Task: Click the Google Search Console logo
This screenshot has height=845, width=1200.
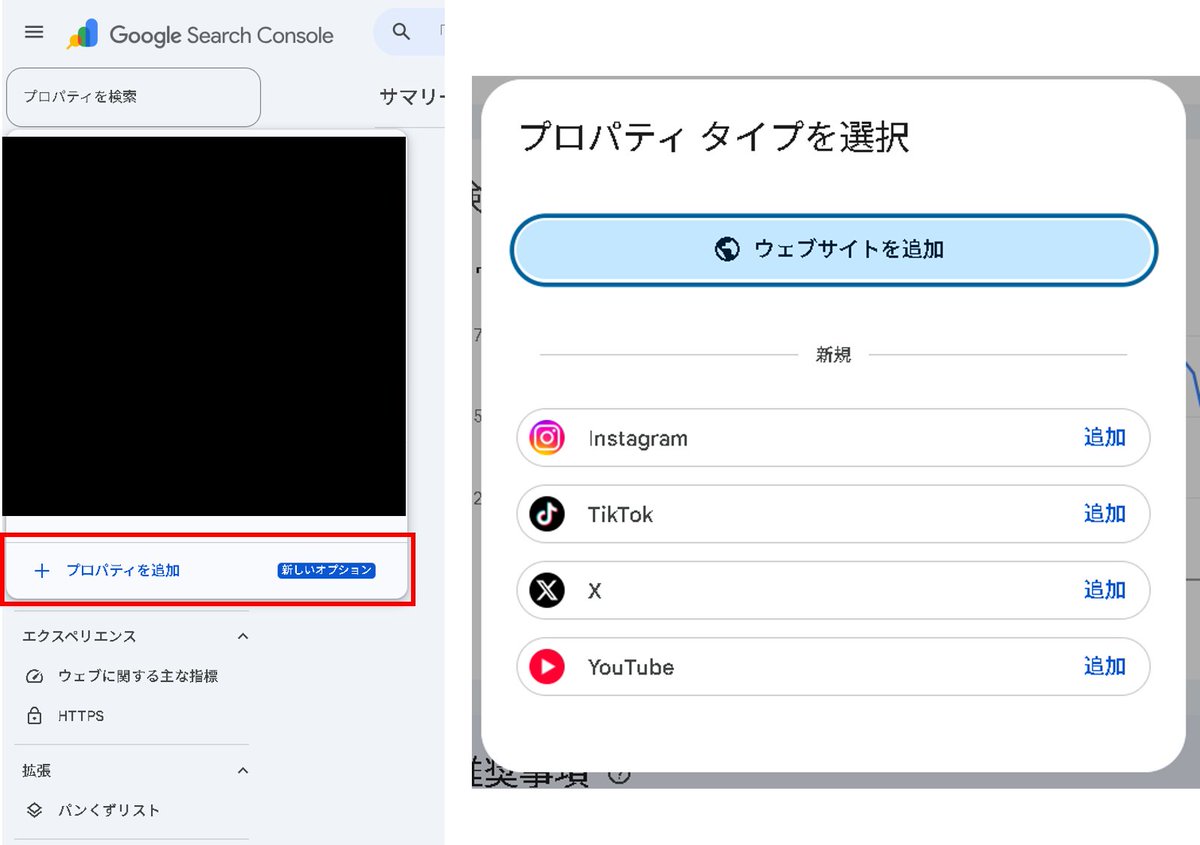Action: pyautogui.click(x=200, y=35)
